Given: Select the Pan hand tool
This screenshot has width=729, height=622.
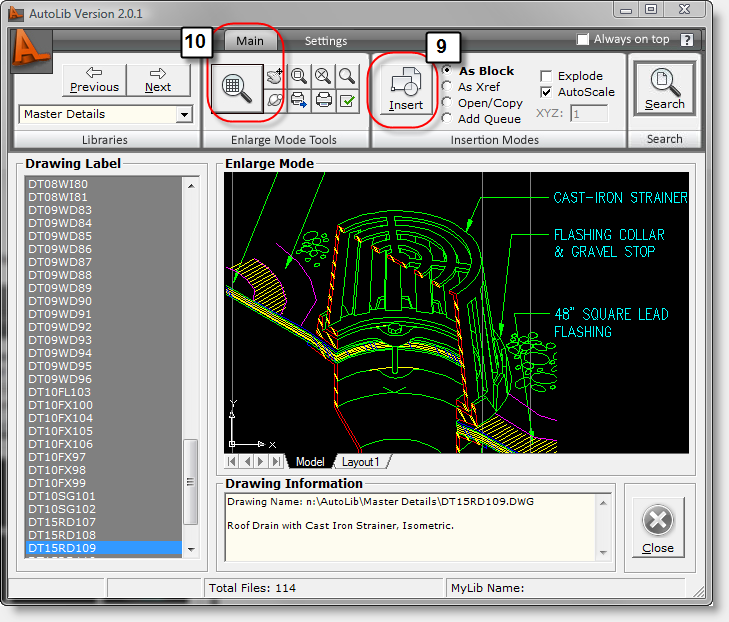Looking at the screenshot, I should point(275,76).
